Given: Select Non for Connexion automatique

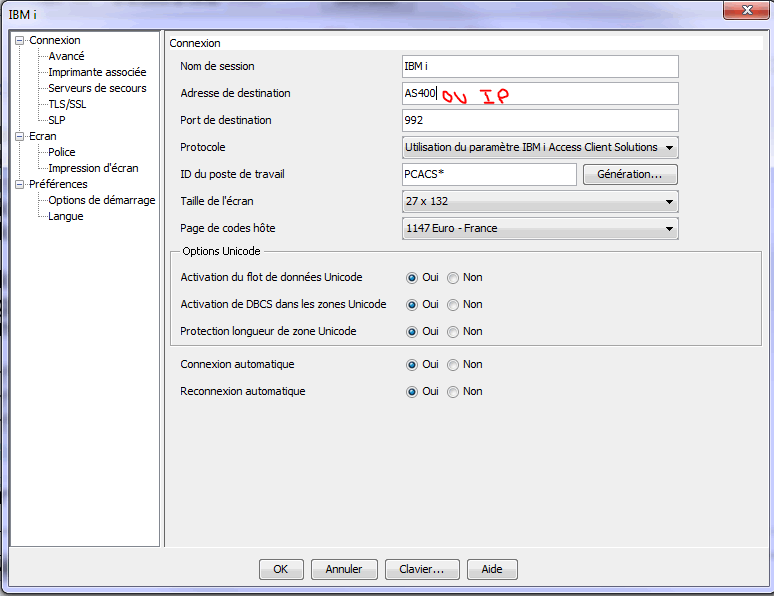Looking at the screenshot, I should point(453,365).
